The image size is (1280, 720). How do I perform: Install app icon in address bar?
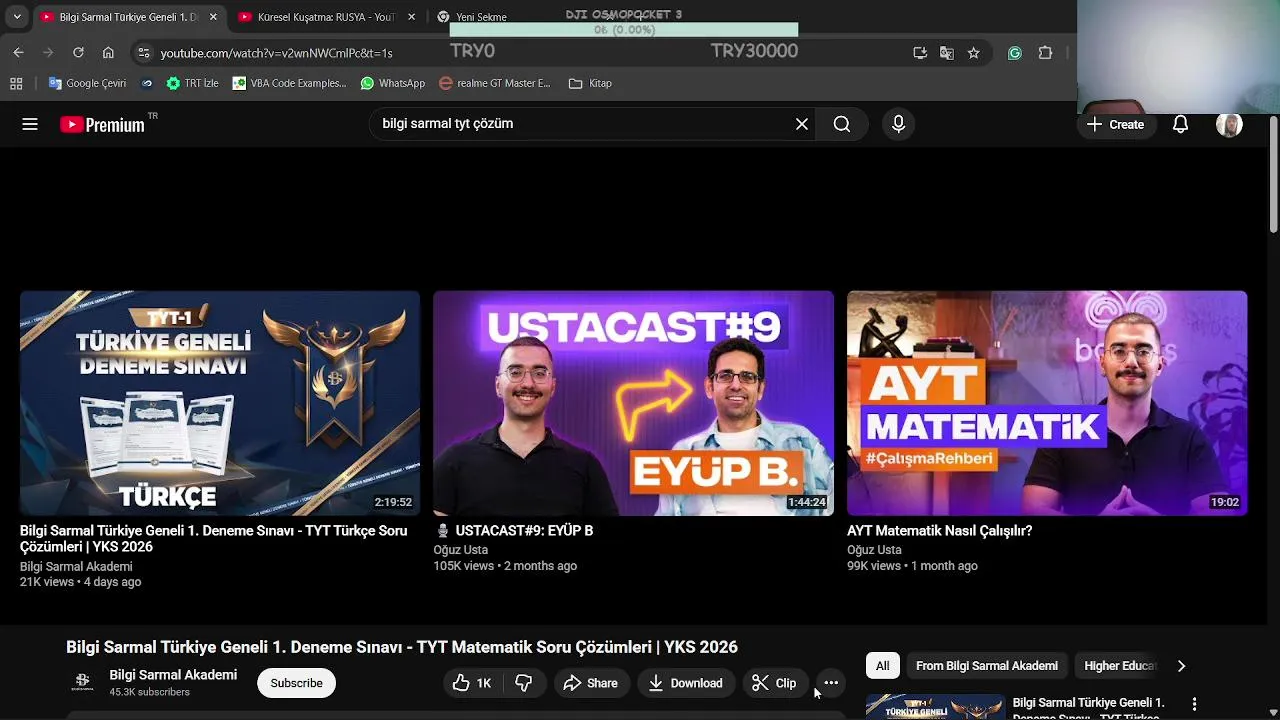click(x=920, y=53)
